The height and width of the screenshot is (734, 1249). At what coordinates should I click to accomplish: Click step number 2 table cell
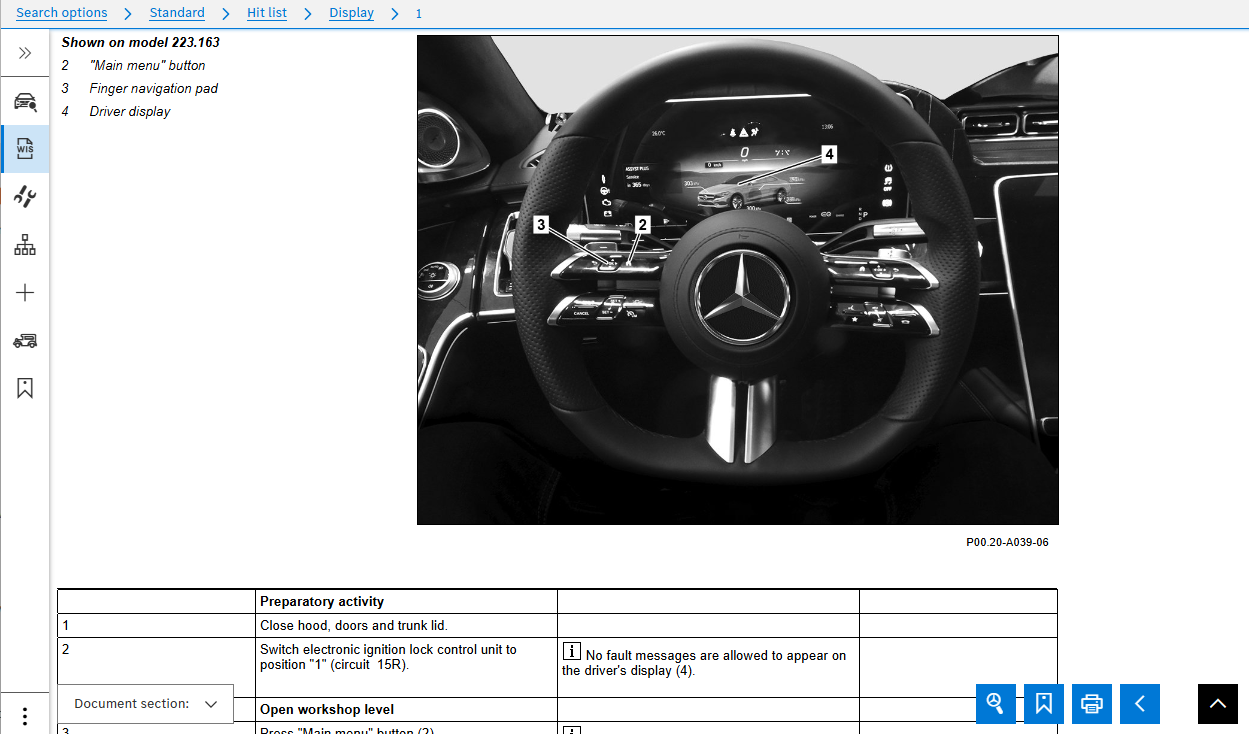(157, 667)
